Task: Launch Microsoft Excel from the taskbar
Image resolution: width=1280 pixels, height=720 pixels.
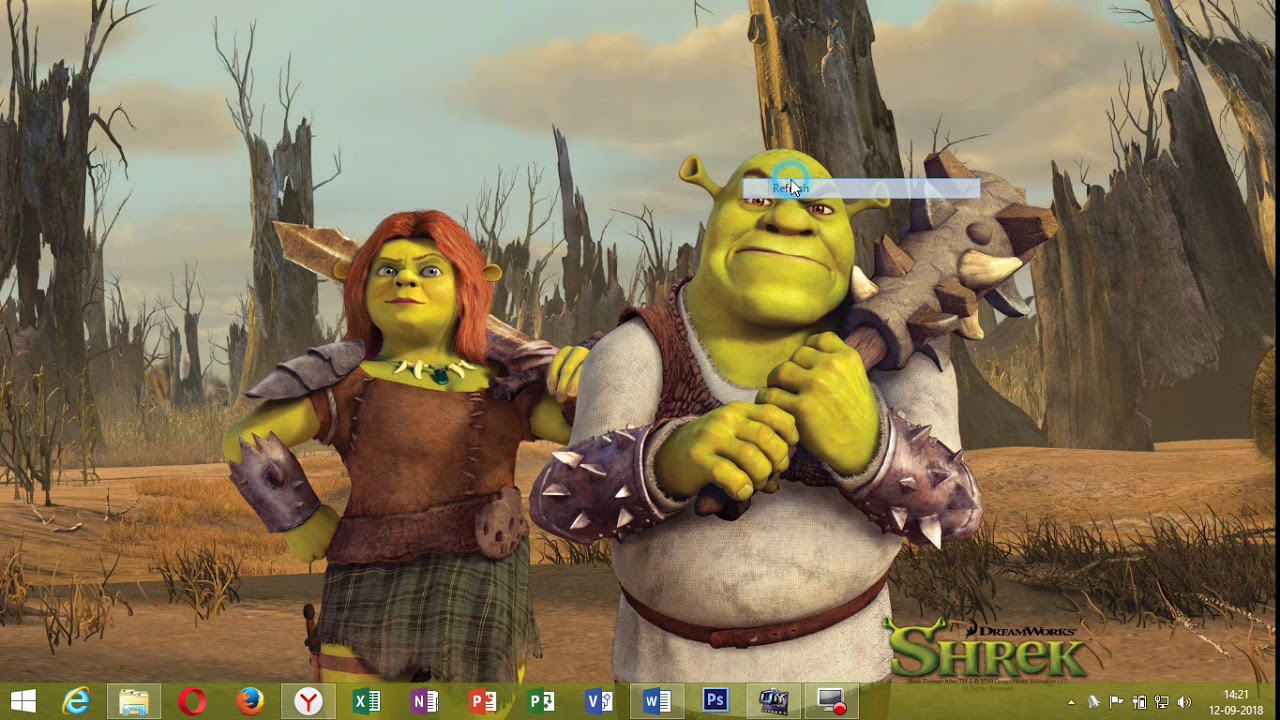Action: 366,701
